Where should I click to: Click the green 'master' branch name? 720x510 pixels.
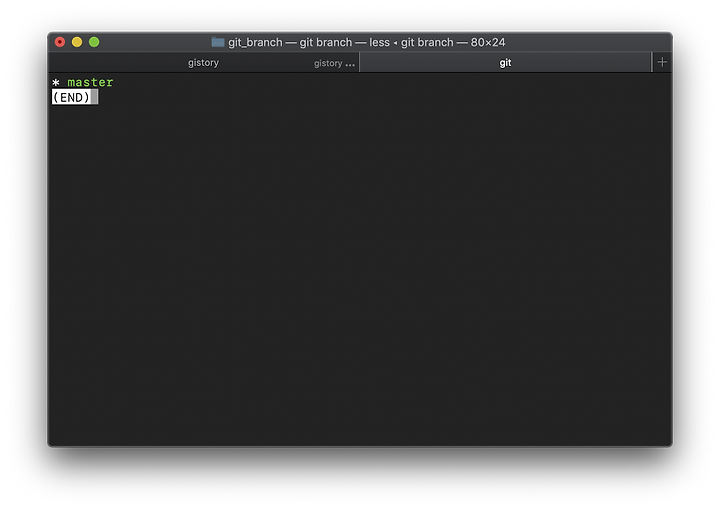point(90,82)
